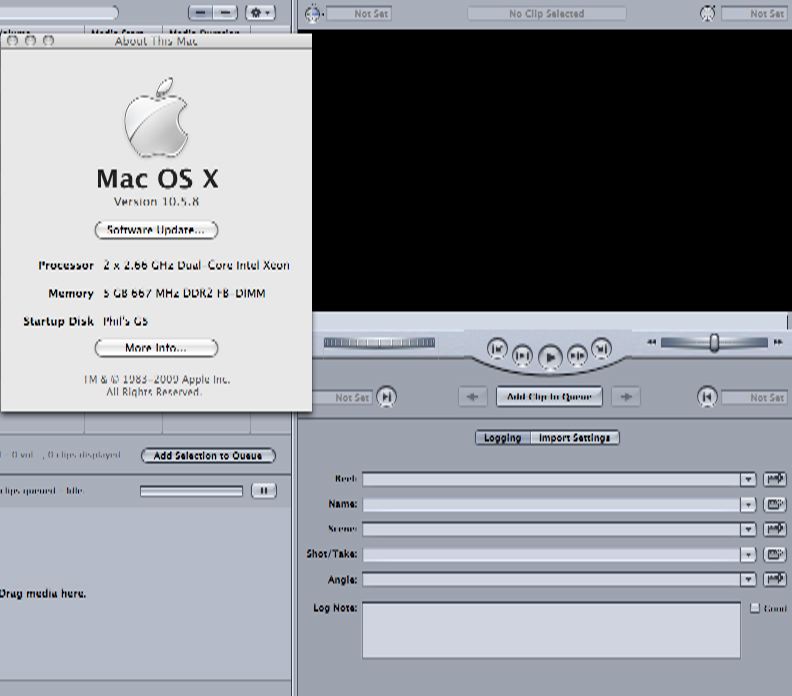Click the Out point Not Set timecode field
792x696 pixels.
(x=753, y=397)
